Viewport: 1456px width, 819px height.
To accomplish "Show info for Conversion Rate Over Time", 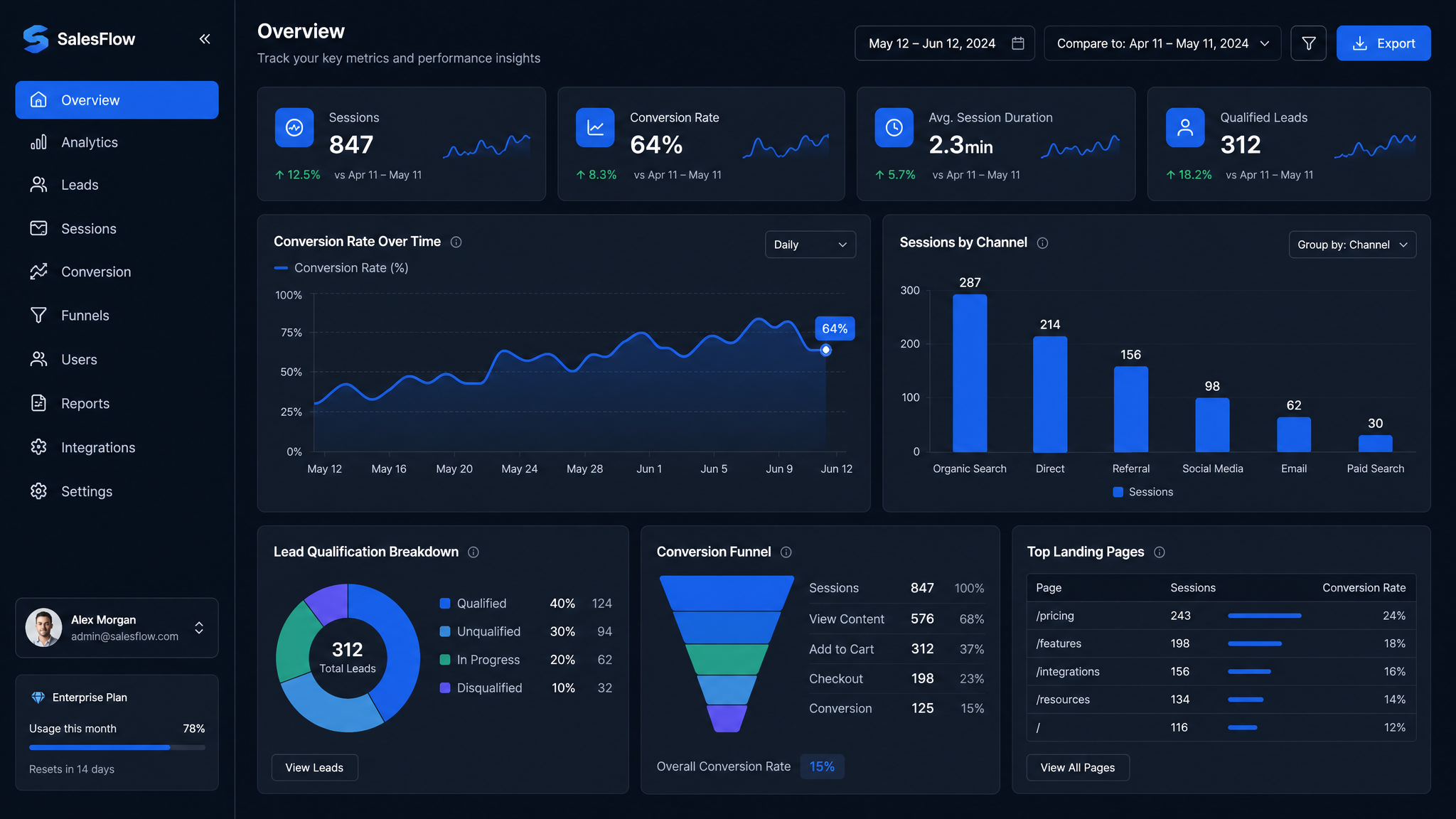I will pos(456,242).
